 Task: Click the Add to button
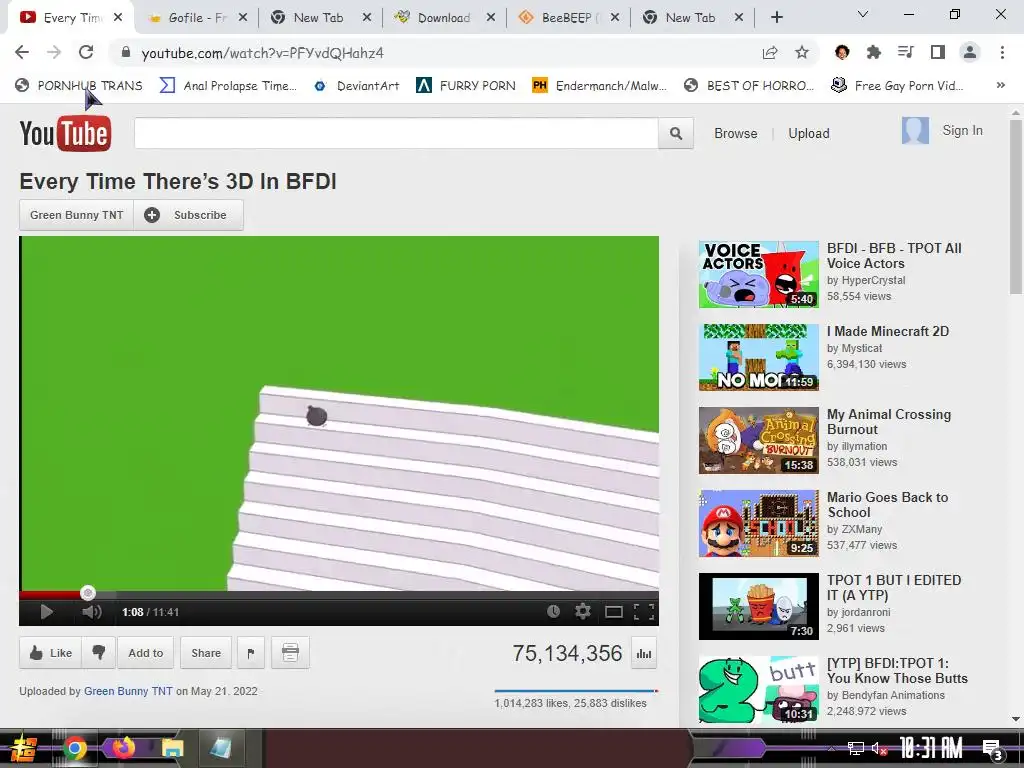(146, 652)
